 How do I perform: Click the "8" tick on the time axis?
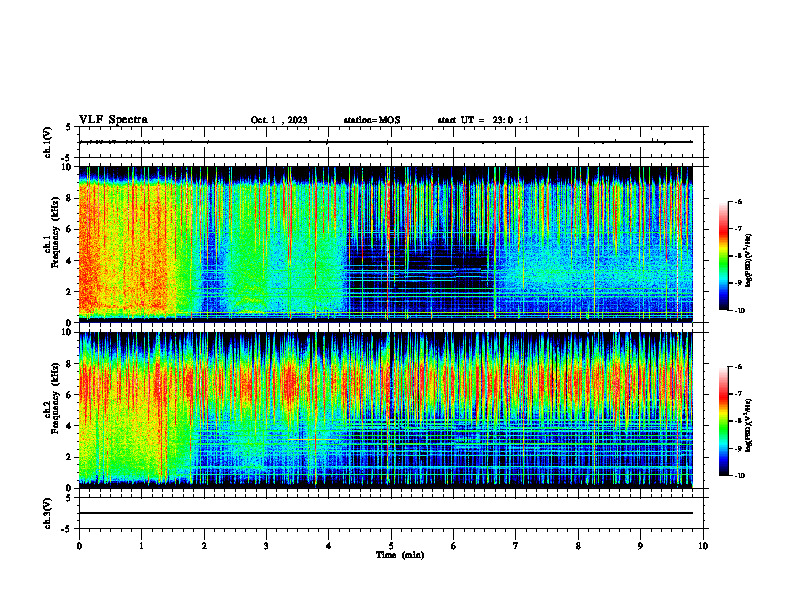(x=578, y=546)
